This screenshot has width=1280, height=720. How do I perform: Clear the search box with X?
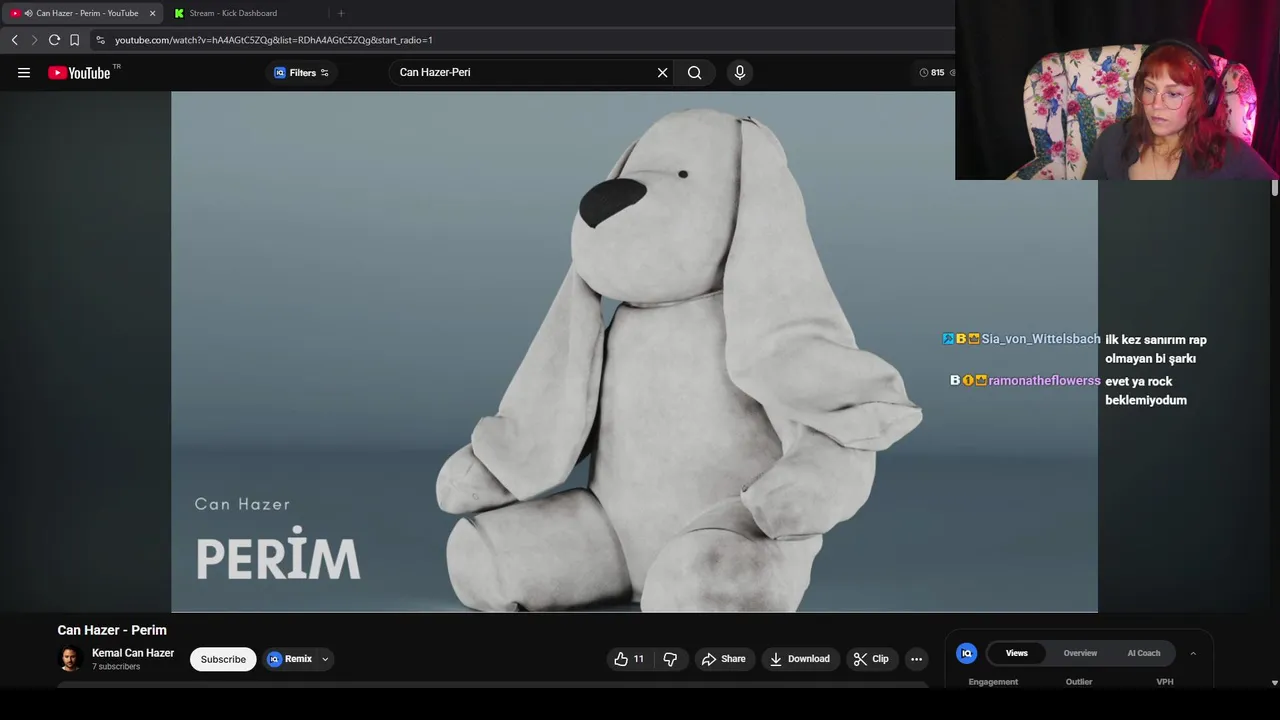point(662,72)
